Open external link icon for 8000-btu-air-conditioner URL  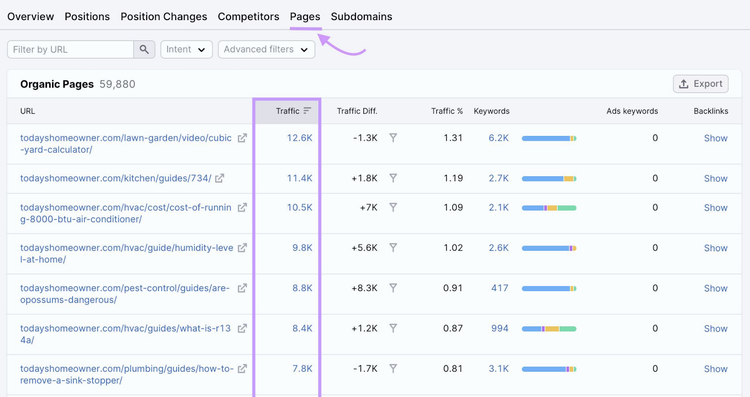click(x=243, y=208)
